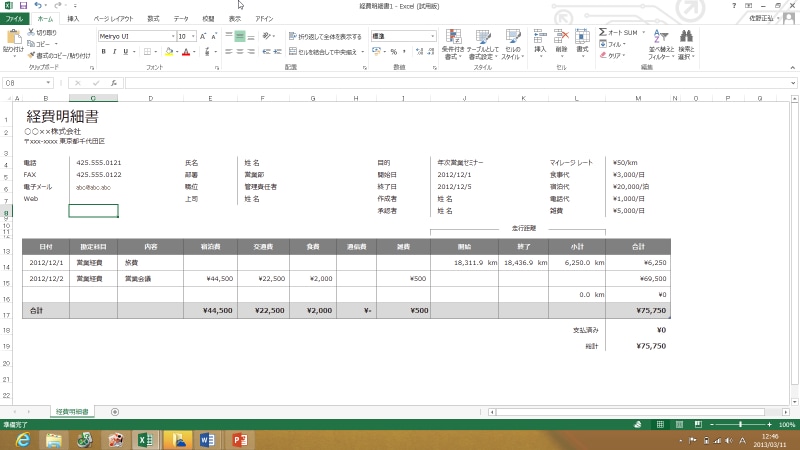Screen dimensions: 800x450
Task: Click the Cut (切り取り) scissors icon
Action: click(31, 32)
